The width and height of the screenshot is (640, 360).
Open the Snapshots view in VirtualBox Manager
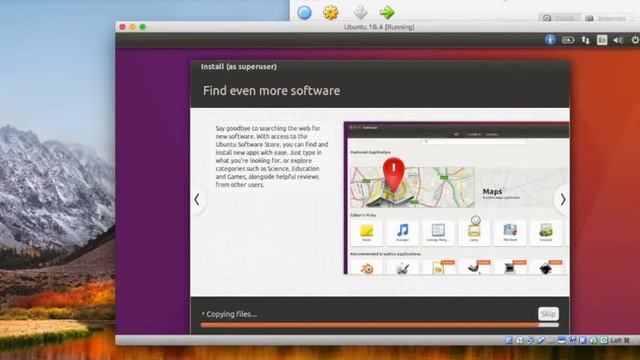coord(606,18)
